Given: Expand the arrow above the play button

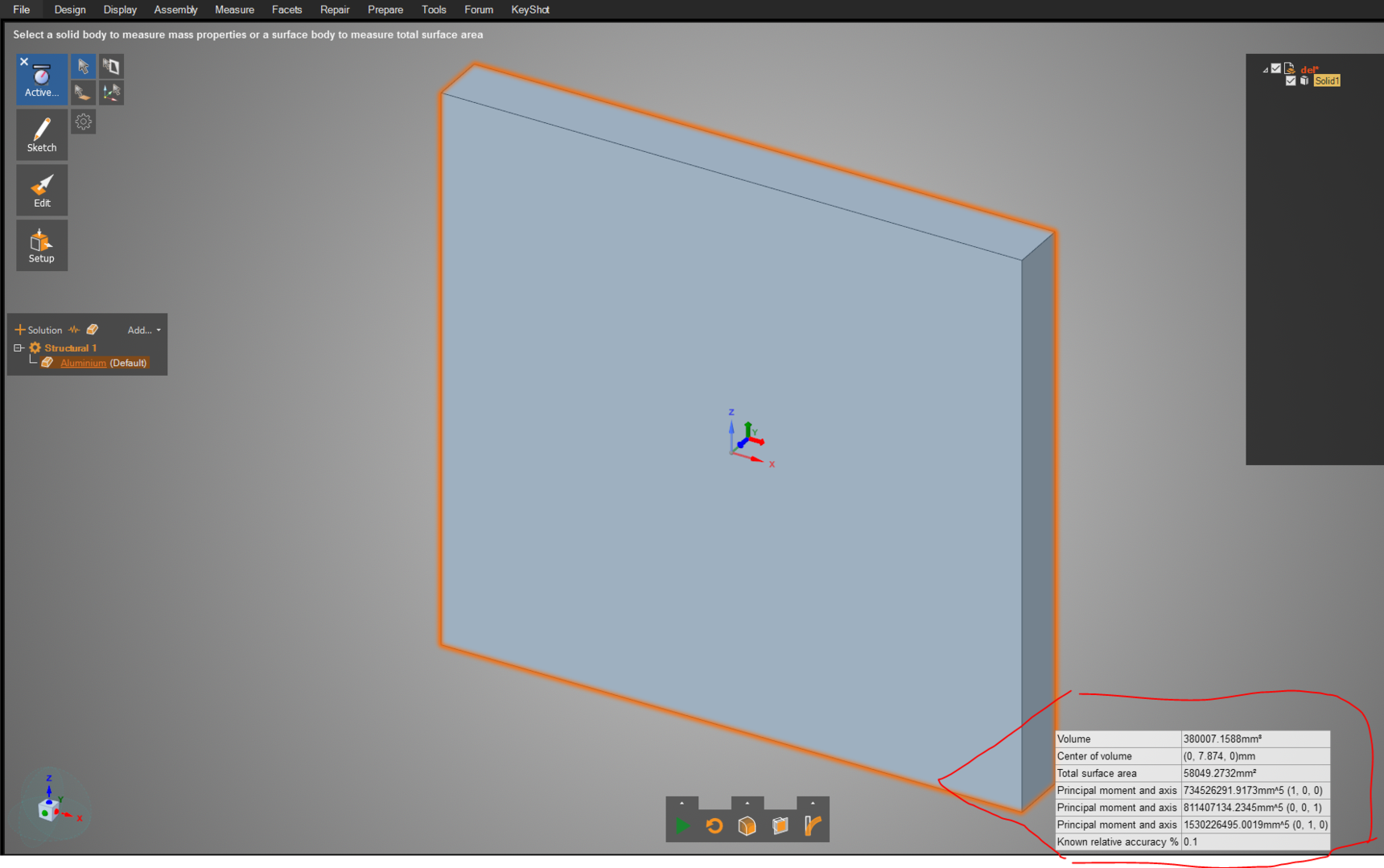Looking at the screenshot, I should (x=682, y=803).
